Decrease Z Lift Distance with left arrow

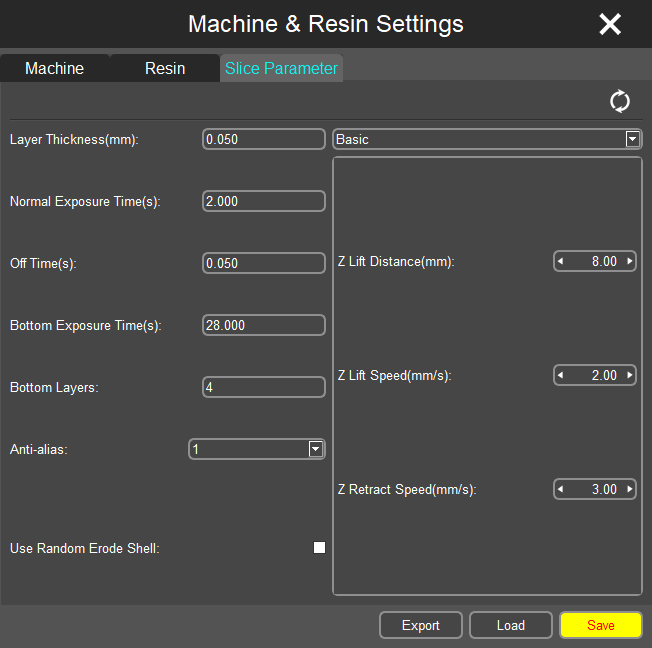[x=561, y=261]
